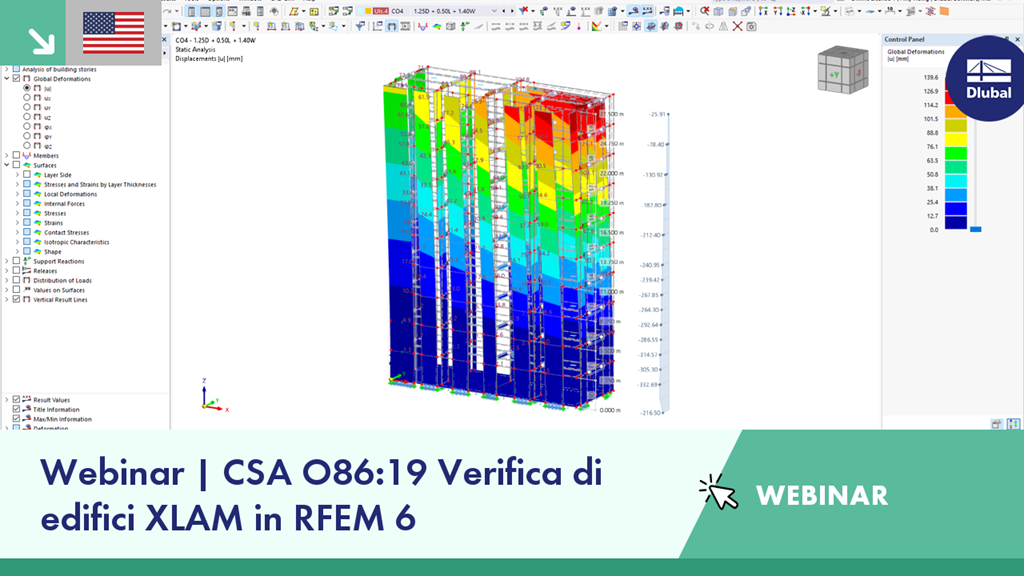Expand the Analysis of building stories node
Image resolution: width=1024 pixels, height=576 pixels.
click(x=7, y=69)
